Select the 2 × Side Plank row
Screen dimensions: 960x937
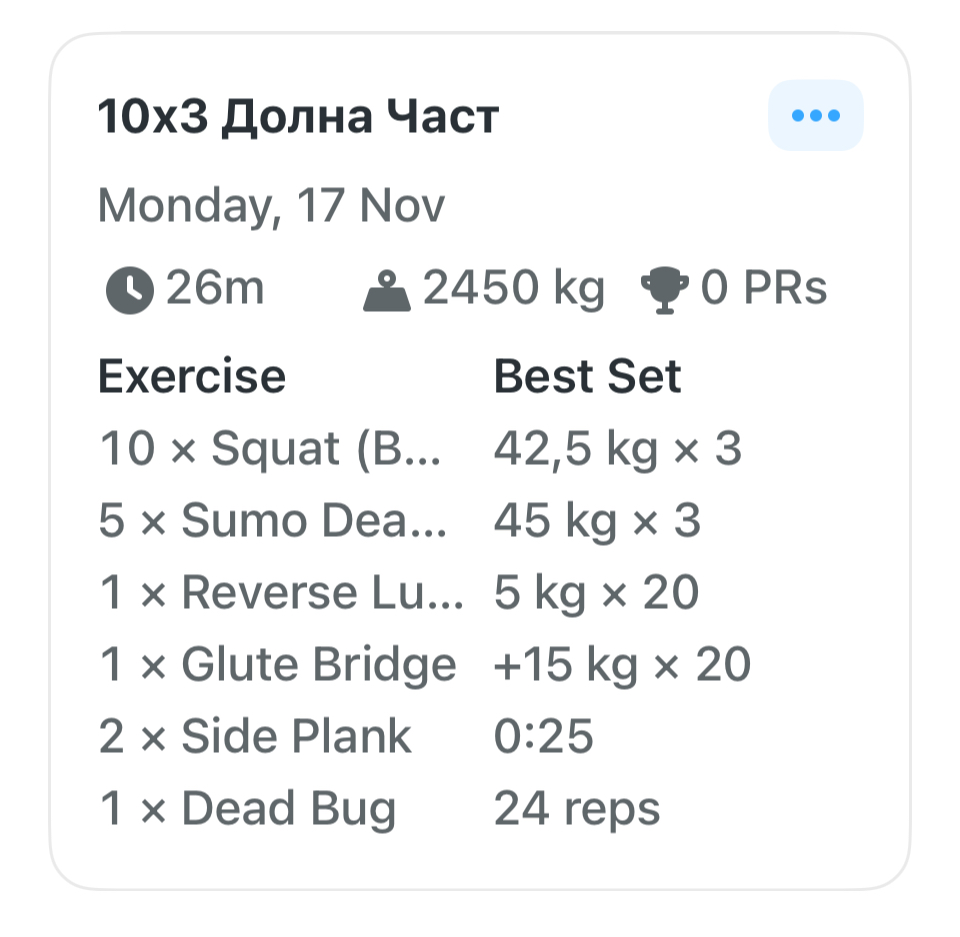point(255,737)
